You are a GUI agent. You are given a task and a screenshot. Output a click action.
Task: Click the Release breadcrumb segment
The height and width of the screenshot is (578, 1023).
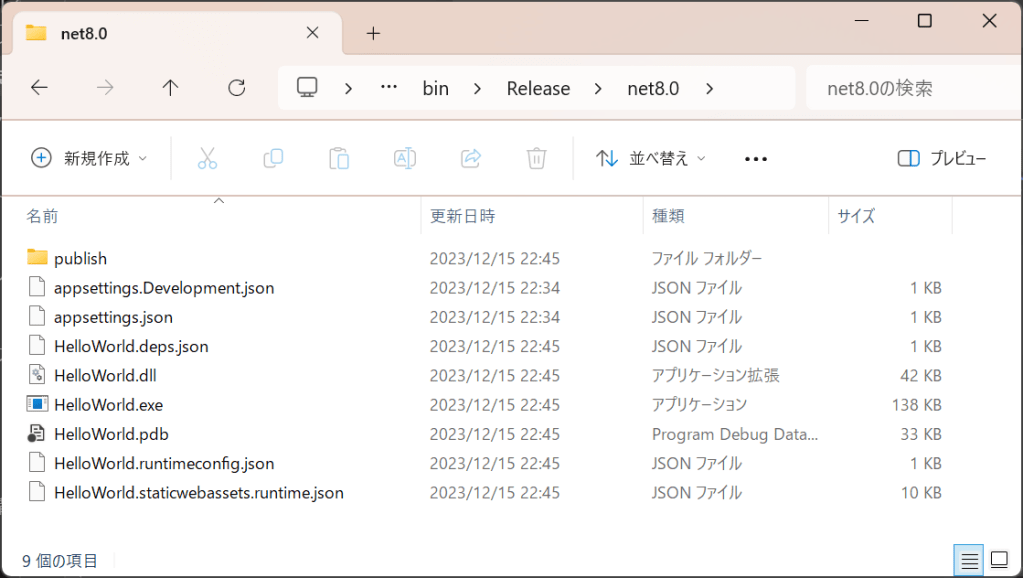[538, 88]
